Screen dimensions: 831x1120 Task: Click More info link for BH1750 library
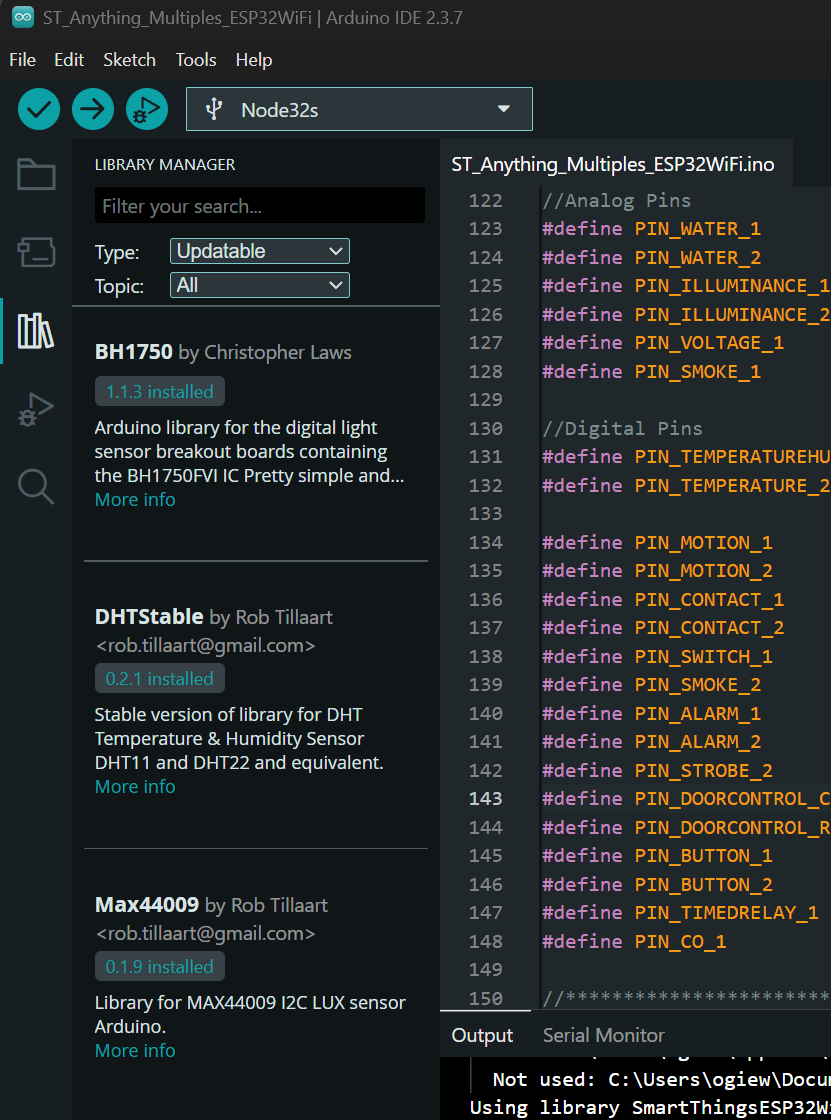tap(135, 500)
